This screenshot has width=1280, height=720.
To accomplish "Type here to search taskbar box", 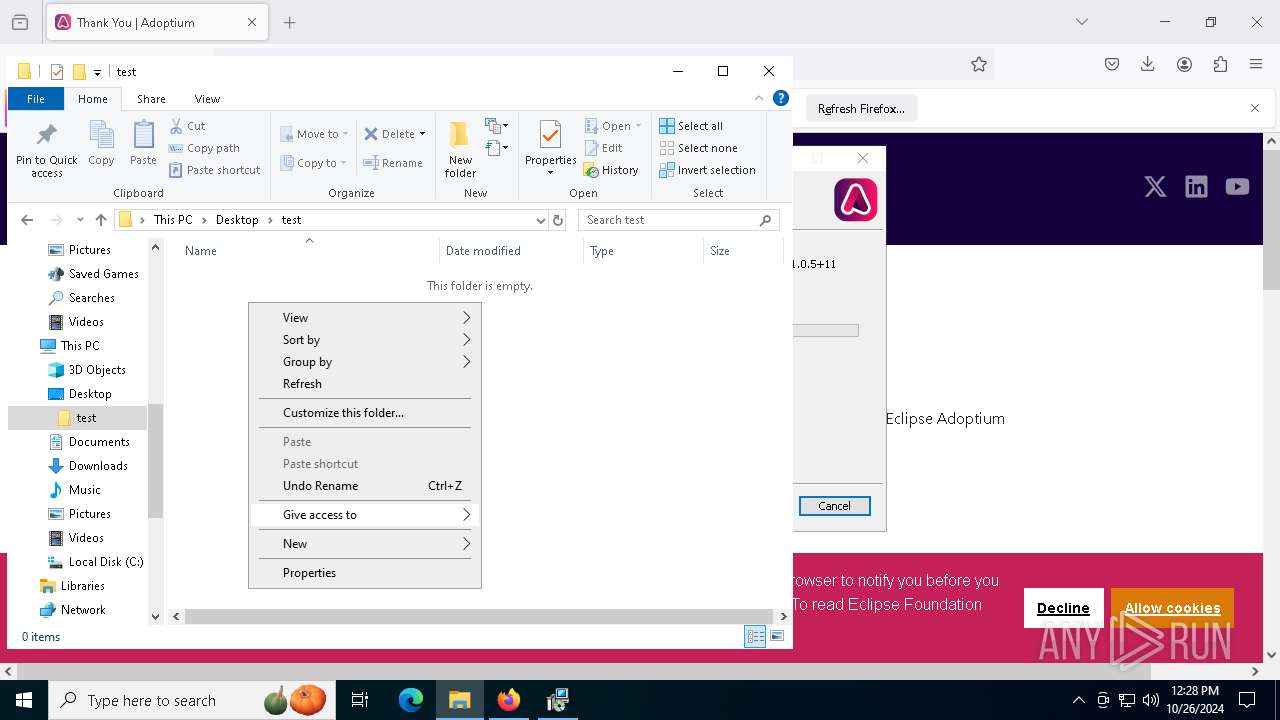I will coord(192,700).
